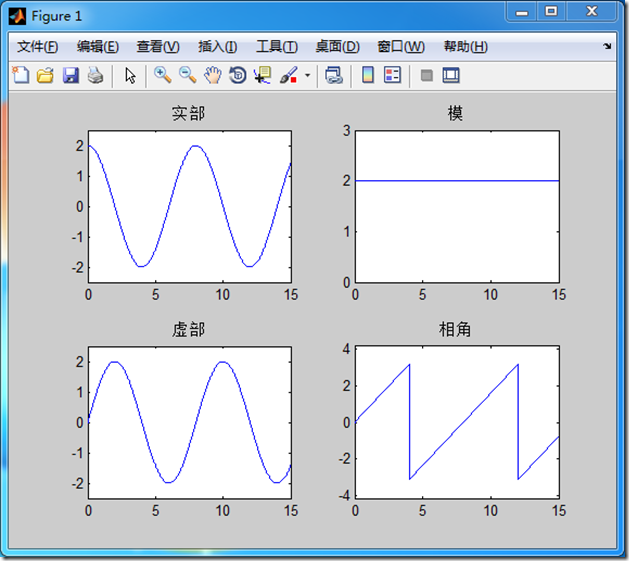Select the Brush data tool
Screen dimensions: 629x561
(288, 75)
